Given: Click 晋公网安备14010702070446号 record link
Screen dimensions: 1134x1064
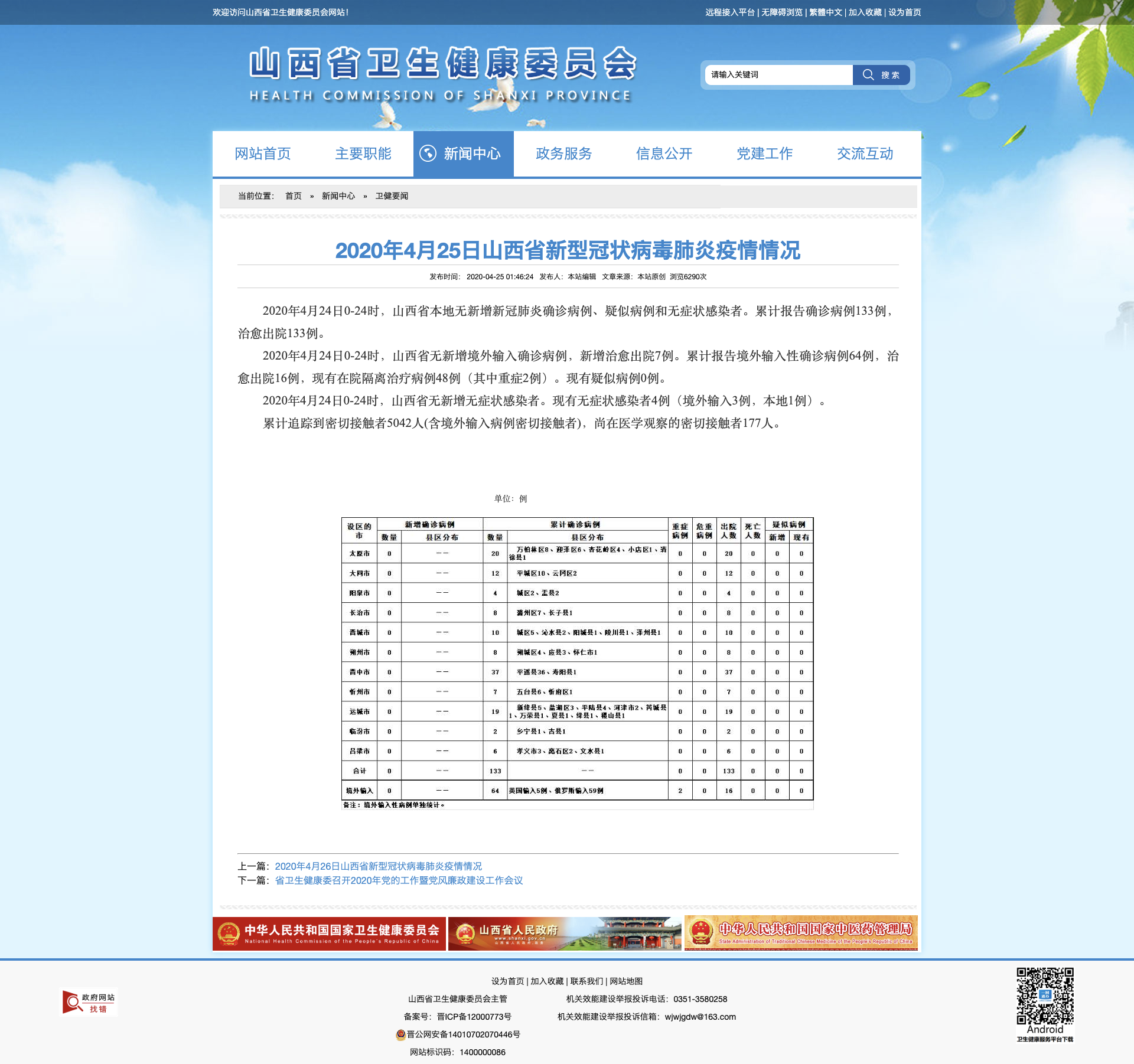Looking at the screenshot, I should (x=464, y=1034).
